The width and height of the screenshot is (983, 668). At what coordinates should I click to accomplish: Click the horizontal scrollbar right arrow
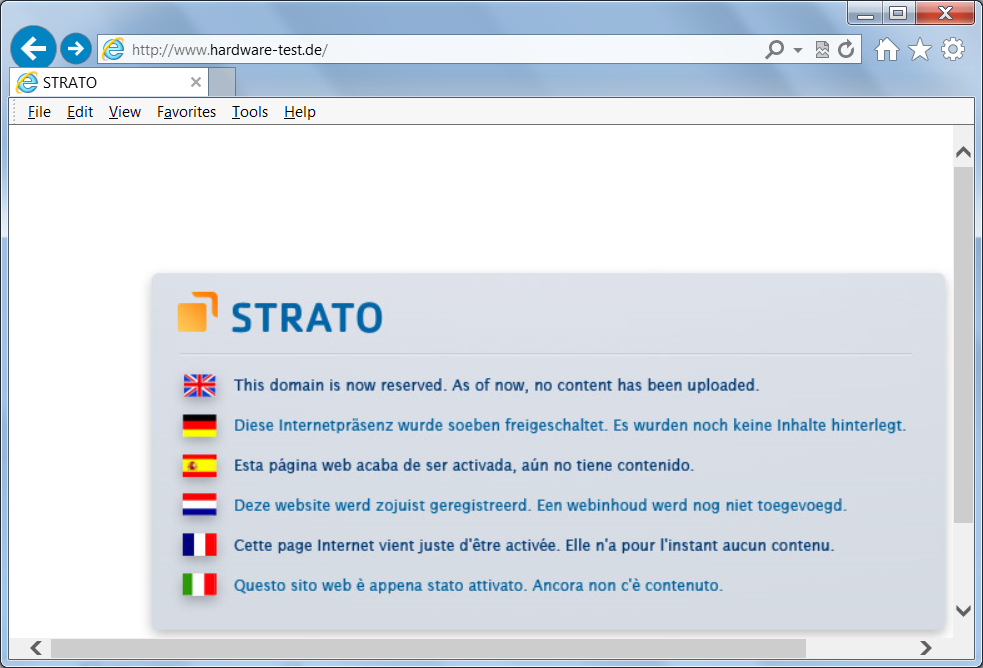click(x=925, y=648)
